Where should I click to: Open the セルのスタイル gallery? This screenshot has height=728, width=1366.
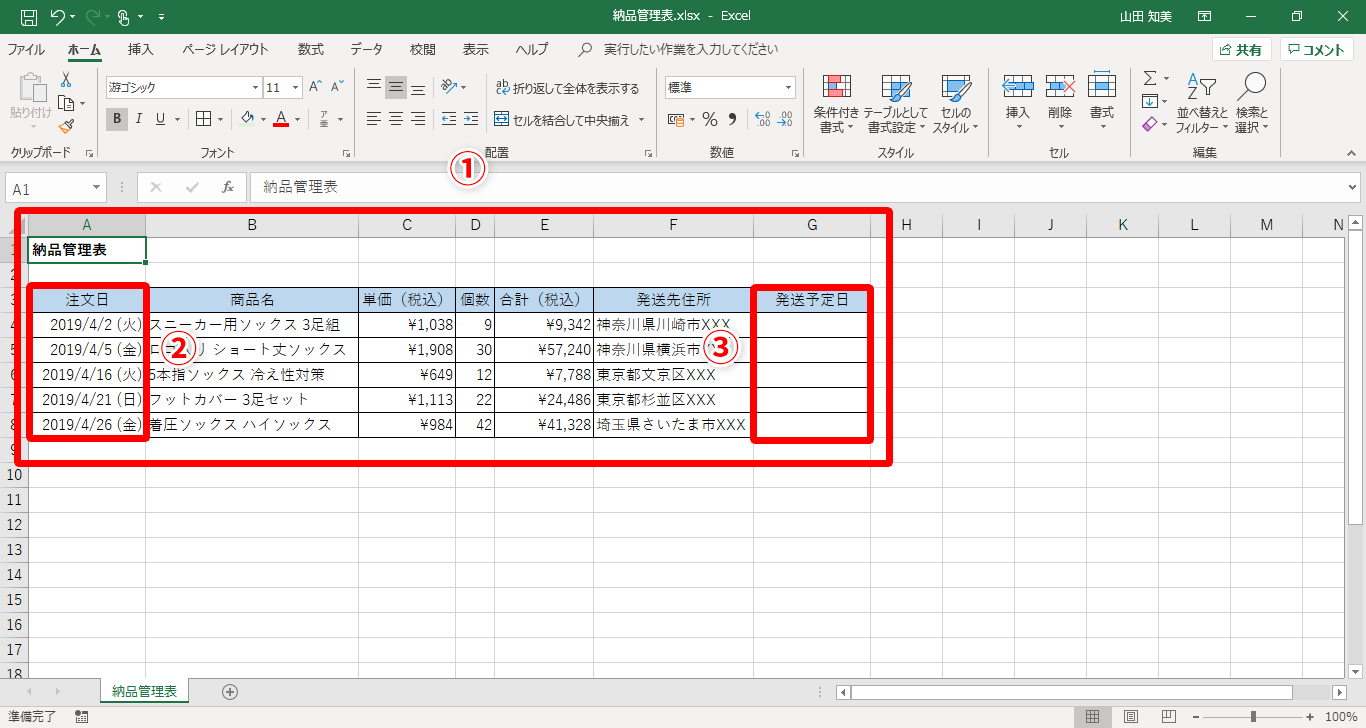(956, 105)
